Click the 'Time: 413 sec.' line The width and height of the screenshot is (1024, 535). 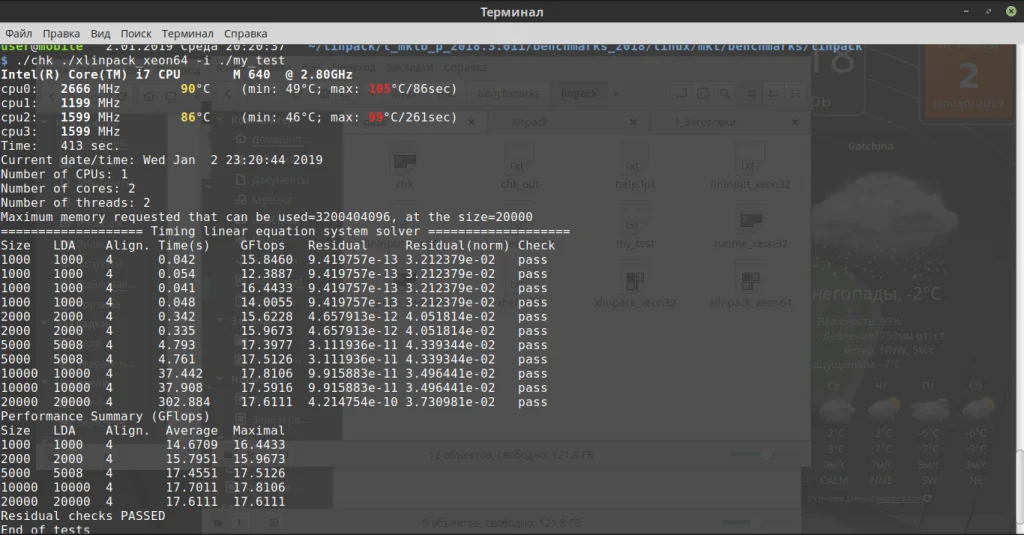(61, 146)
